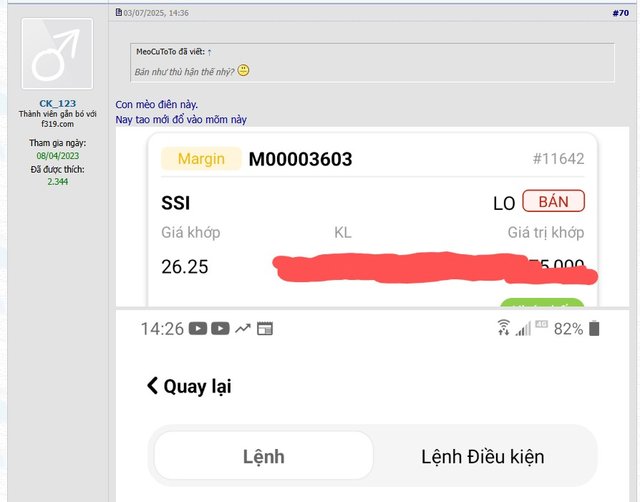Click the matched price 26.25
Screen dimensions: 640x502
click(x=185, y=267)
